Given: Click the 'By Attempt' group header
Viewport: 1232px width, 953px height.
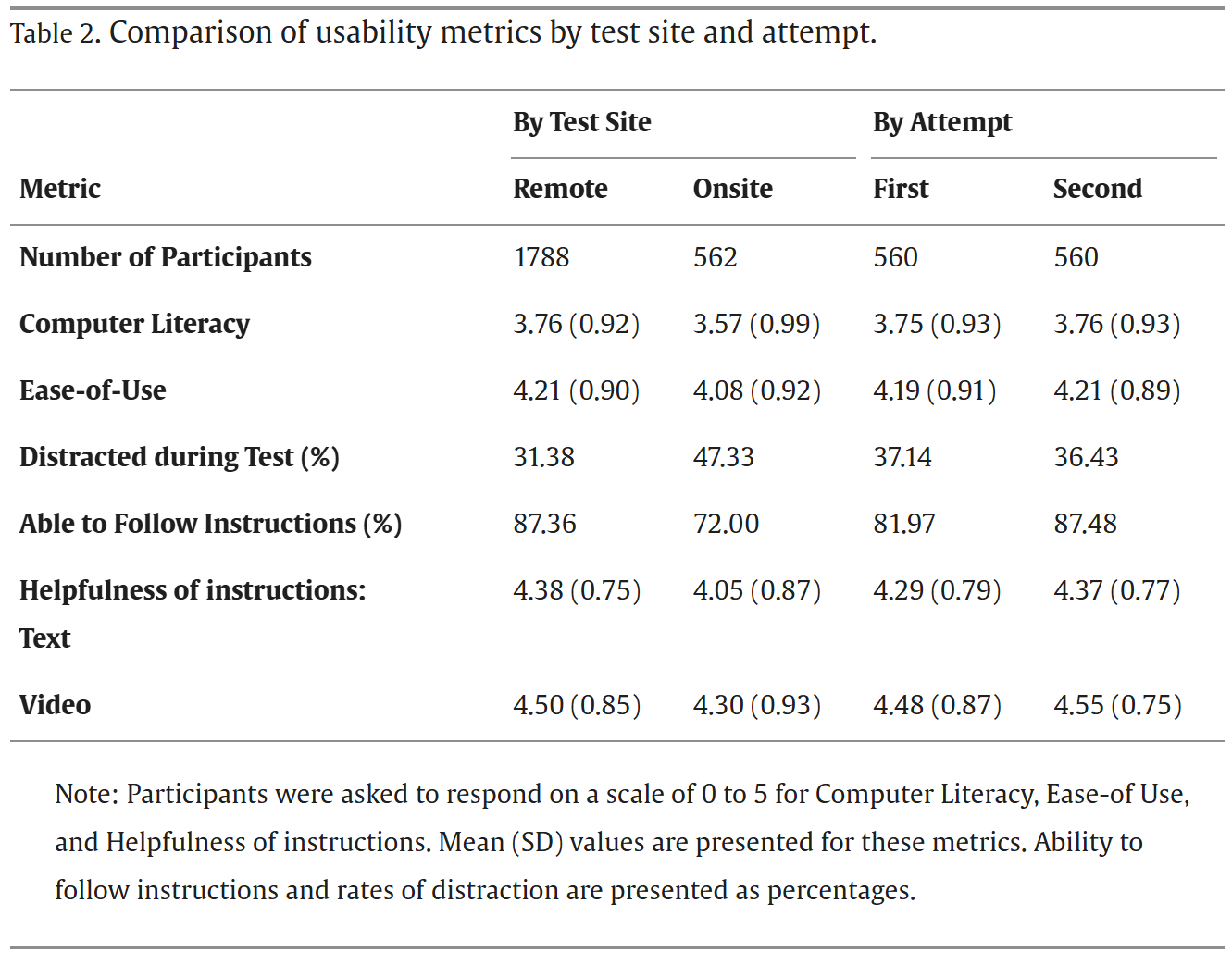Looking at the screenshot, I should [x=941, y=122].
